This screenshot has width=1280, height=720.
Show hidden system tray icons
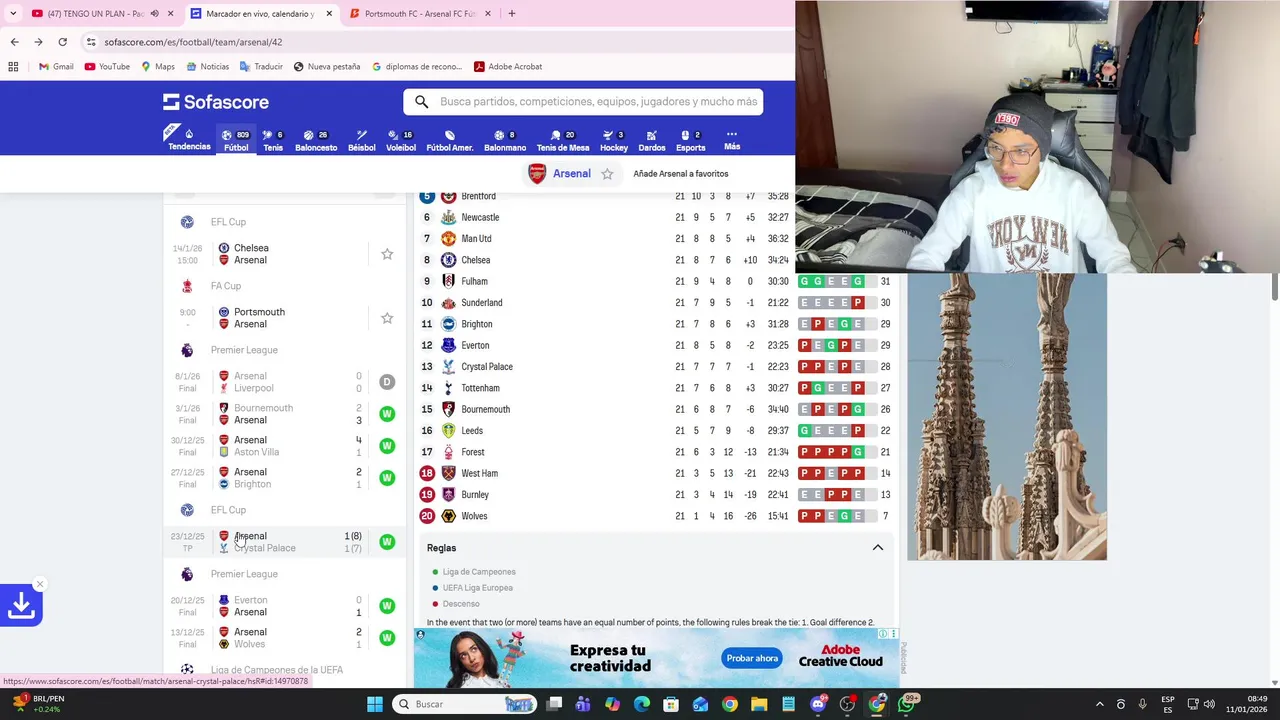coord(1099,704)
